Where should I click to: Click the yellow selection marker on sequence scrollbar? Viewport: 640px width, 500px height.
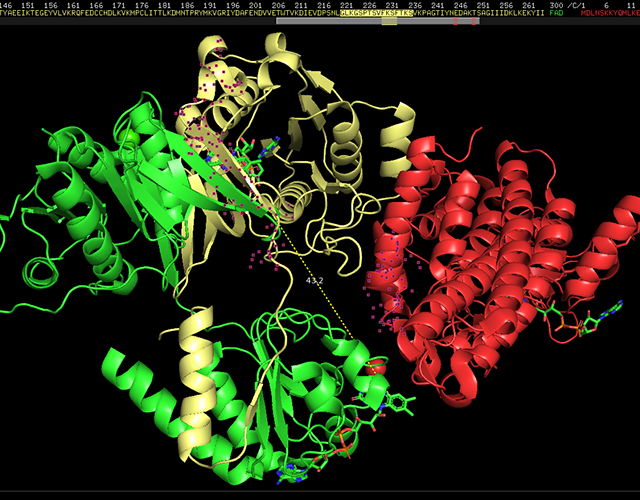pos(389,21)
